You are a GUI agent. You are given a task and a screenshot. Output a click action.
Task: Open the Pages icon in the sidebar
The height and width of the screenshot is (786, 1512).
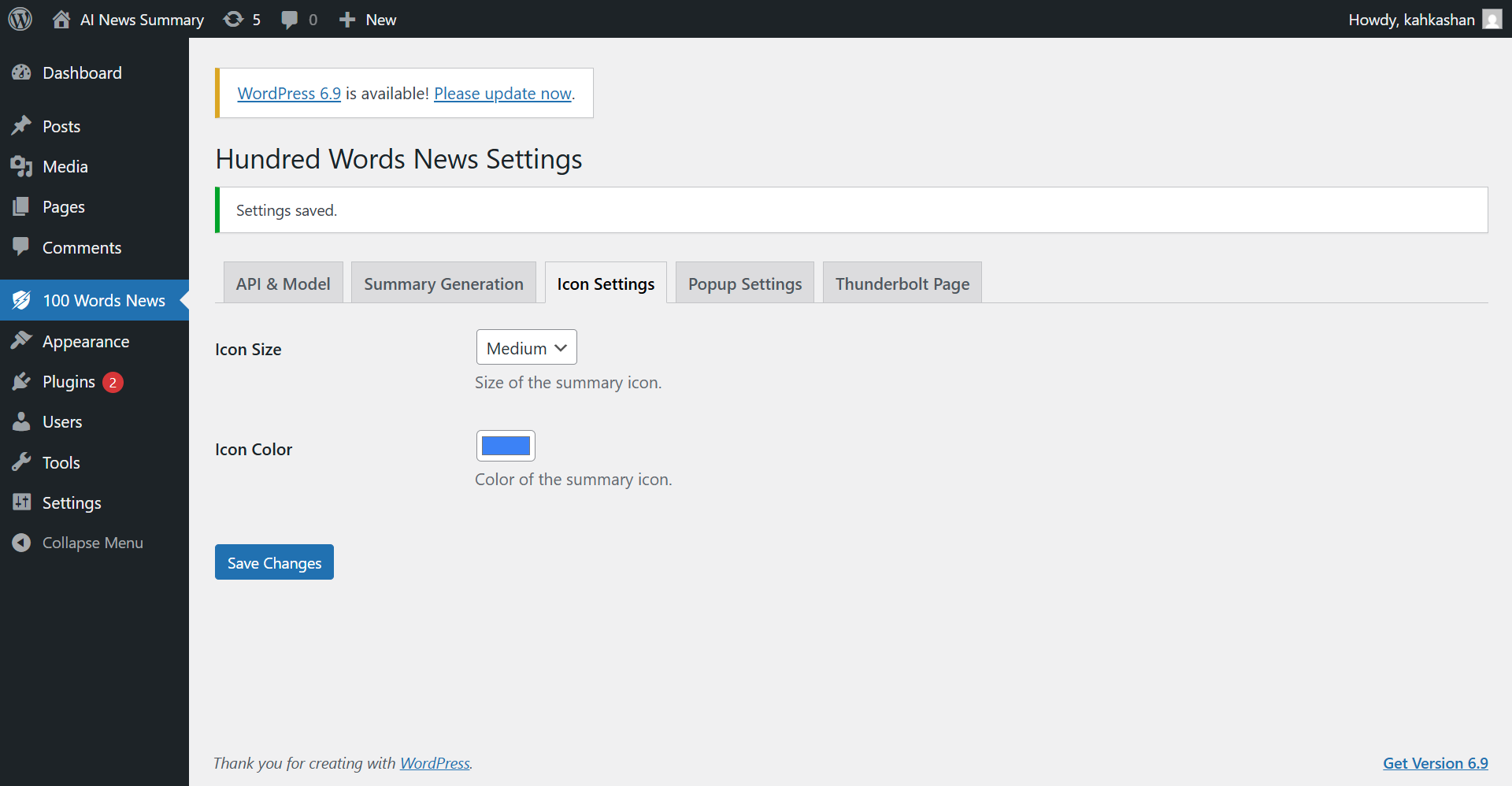pyautogui.click(x=21, y=206)
